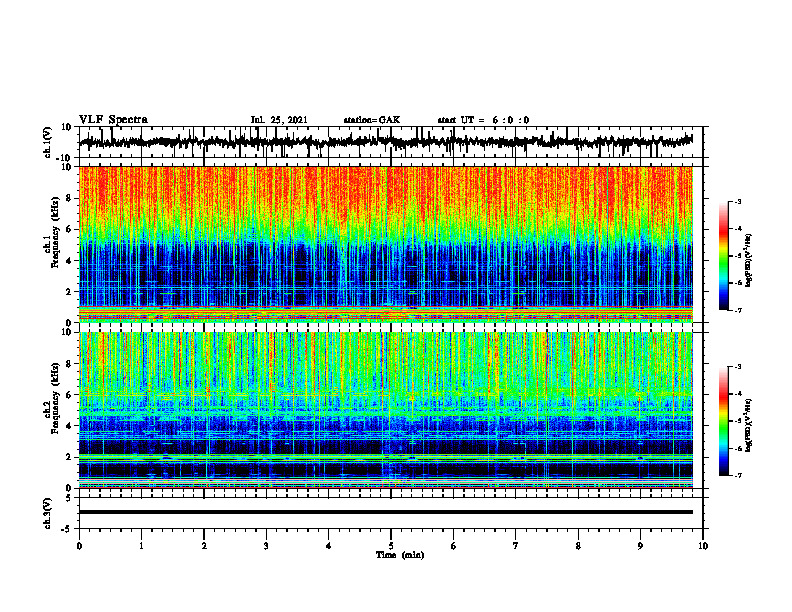Click the ch.1 voltage waveform trace
This screenshot has width=792, height=612.
coord(385,142)
